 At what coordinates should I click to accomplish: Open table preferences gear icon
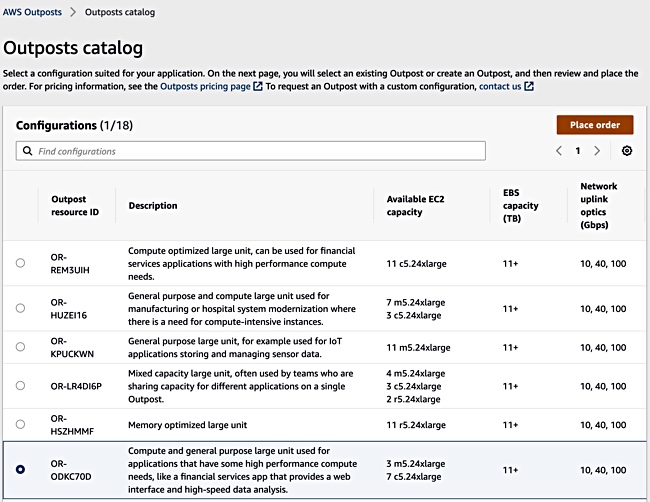click(x=627, y=151)
